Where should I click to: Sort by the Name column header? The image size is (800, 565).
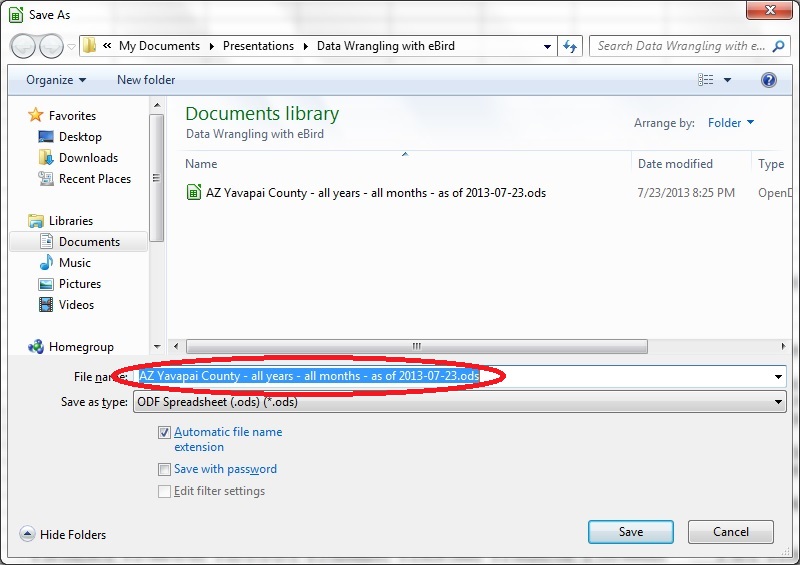[x=201, y=164]
